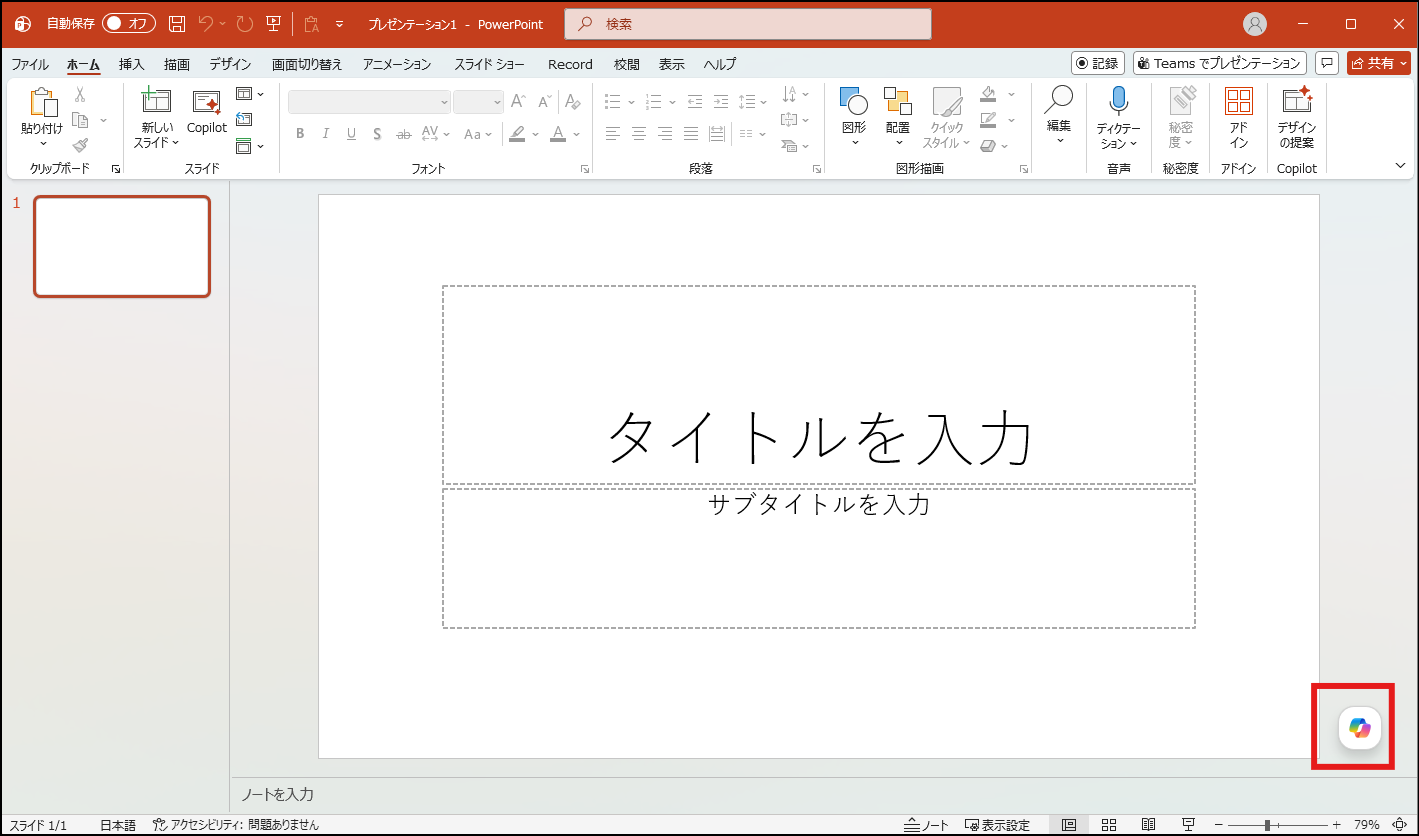The height and width of the screenshot is (836, 1419).
Task: Switch to slide sorter view icon
Action: click(x=1109, y=825)
